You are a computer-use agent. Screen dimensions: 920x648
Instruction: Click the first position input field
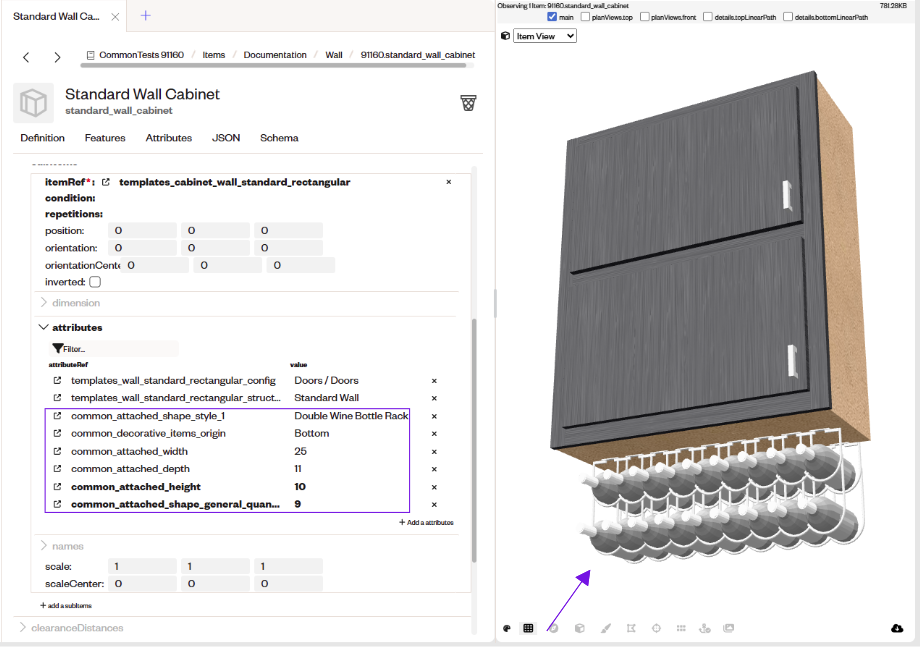143,231
